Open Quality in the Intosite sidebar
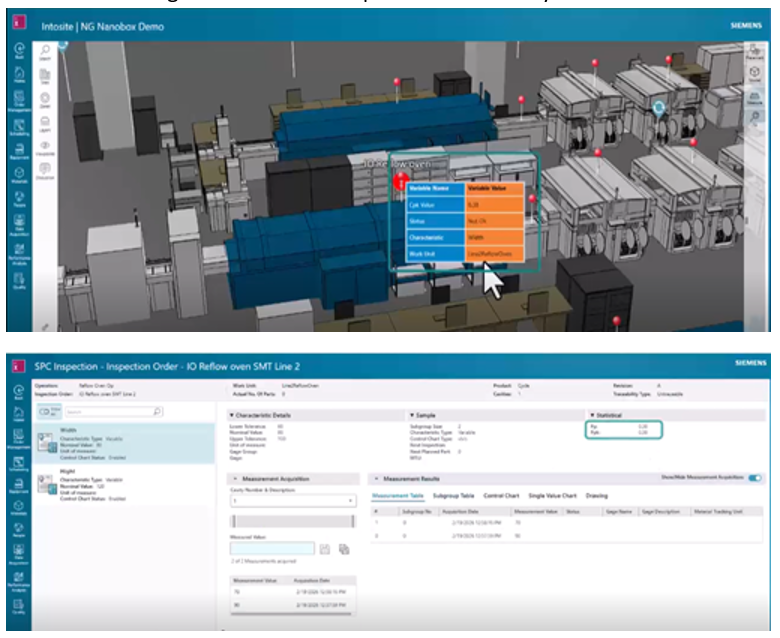Image resolution: width=780 pixels, height=638 pixels. click(x=19, y=281)
